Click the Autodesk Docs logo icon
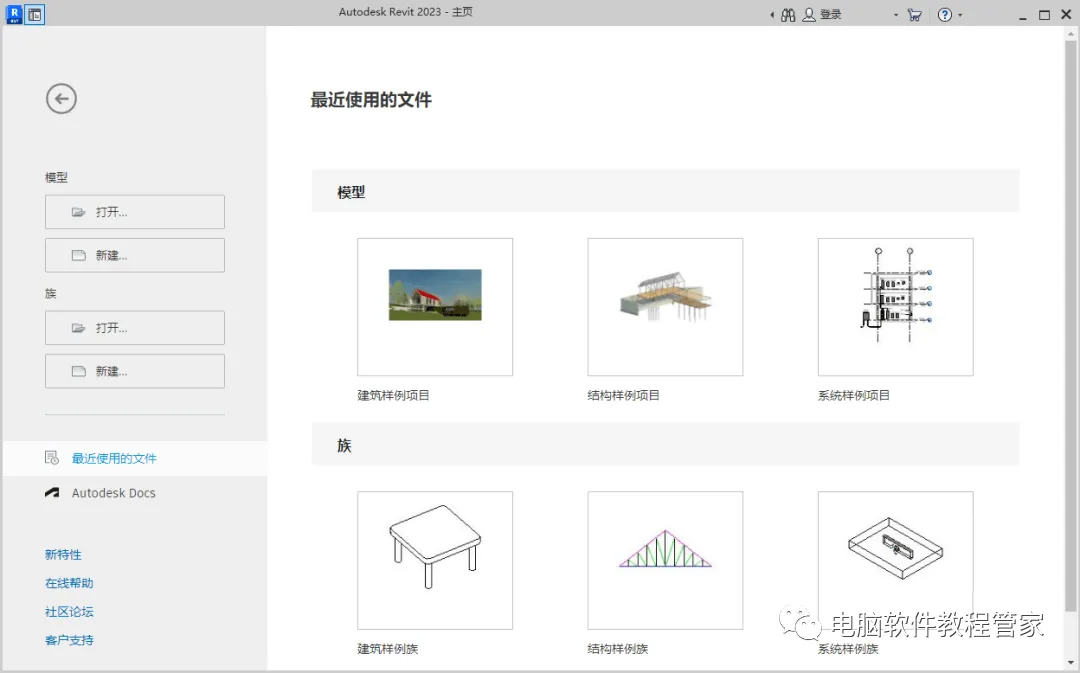The image size is (1080, 673). click(52, 493)
